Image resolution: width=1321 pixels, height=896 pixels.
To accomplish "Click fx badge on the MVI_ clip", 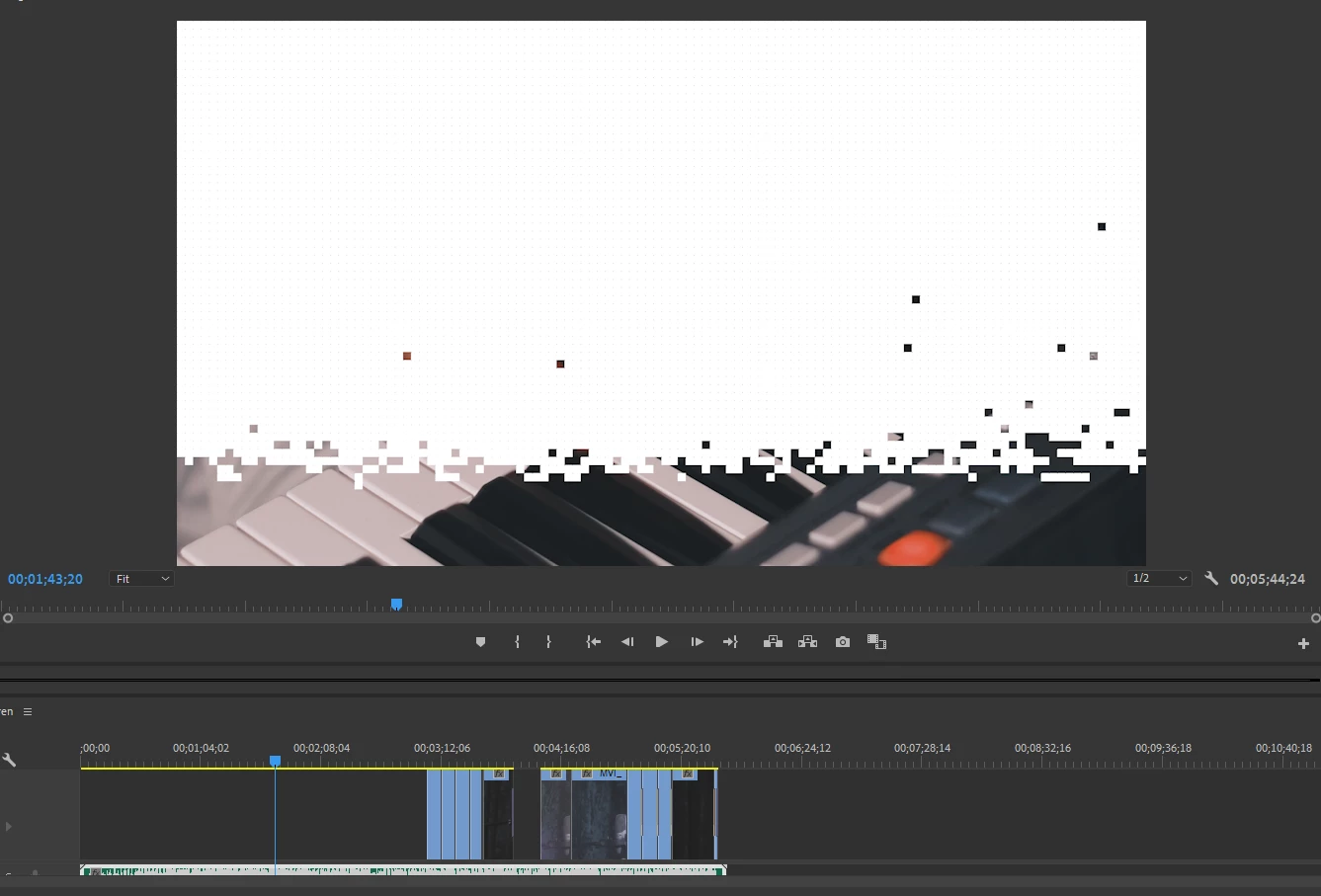I will point(587,774).
